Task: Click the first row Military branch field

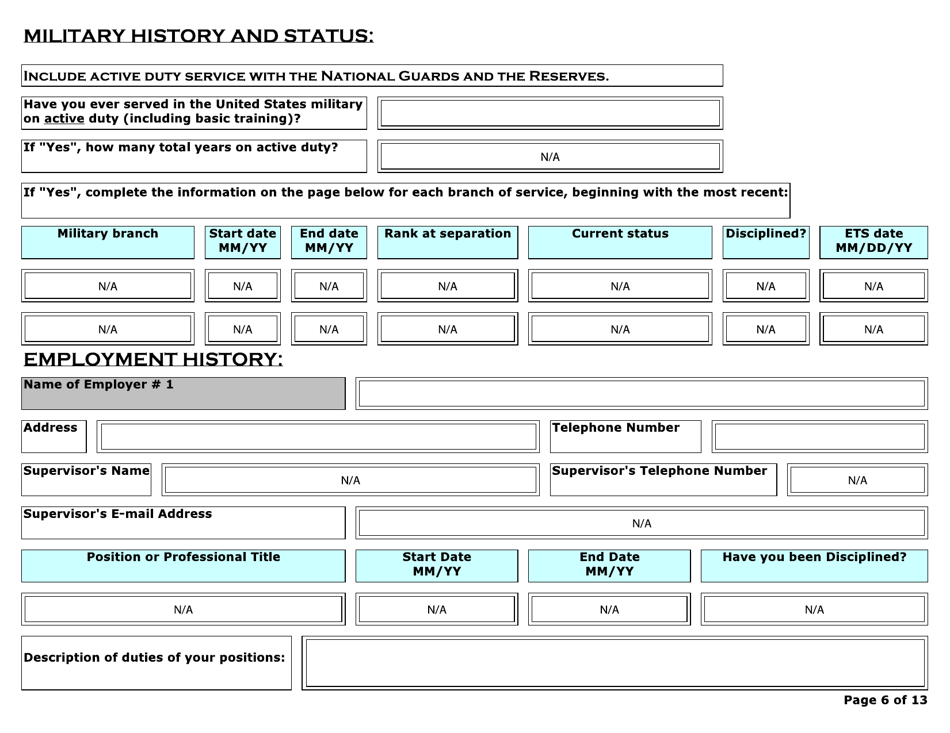Action: click(x=108, y=286)
